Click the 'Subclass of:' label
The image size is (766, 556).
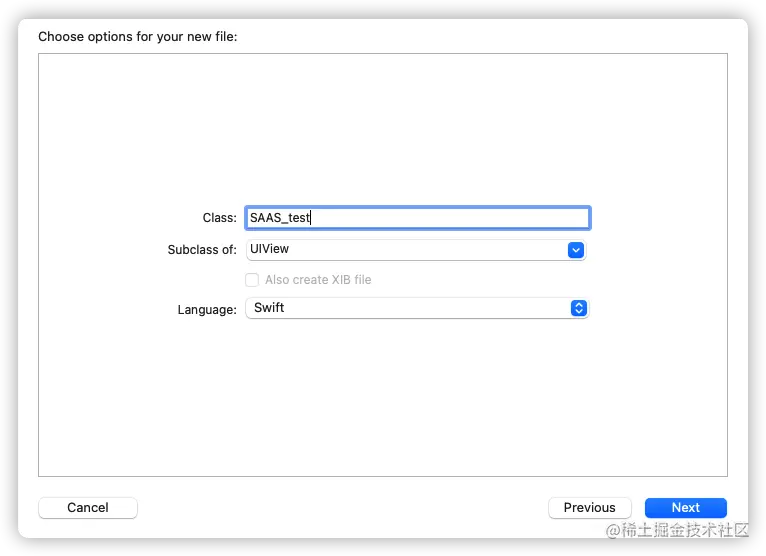coord(202,250)
